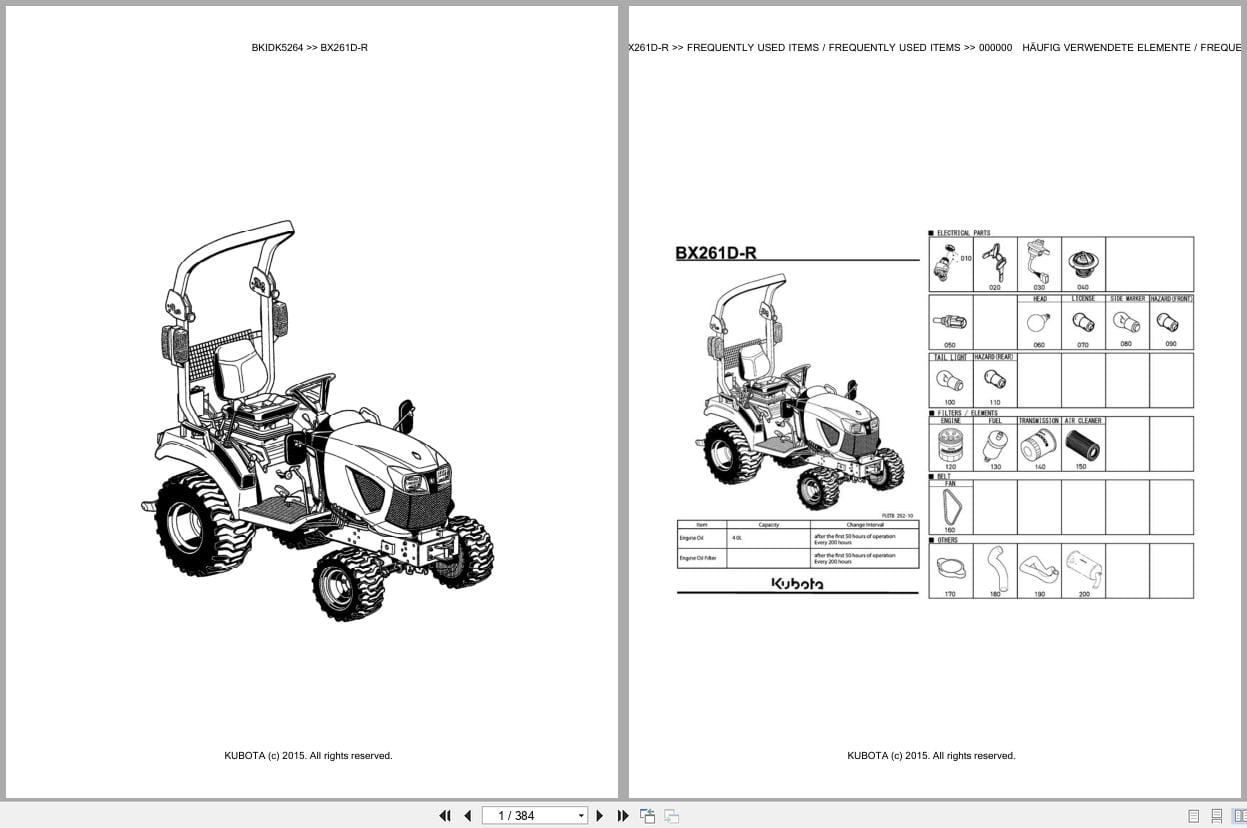Go to the previous page
The image size is (1247, 828).
[x=467, y=815]
